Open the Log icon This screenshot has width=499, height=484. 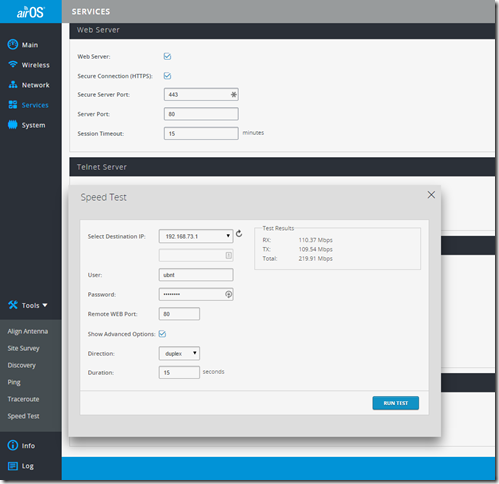13,466
